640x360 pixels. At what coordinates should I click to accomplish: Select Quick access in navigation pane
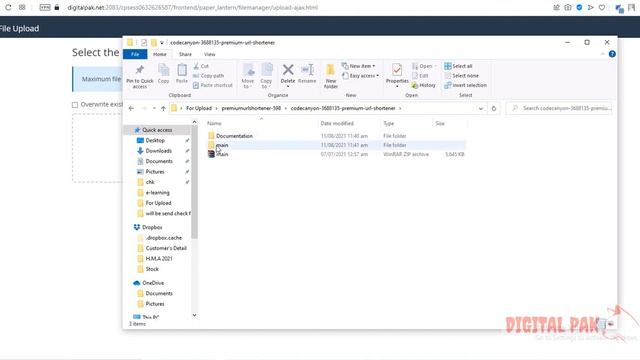pyautogui.click(x=157, y=130)
